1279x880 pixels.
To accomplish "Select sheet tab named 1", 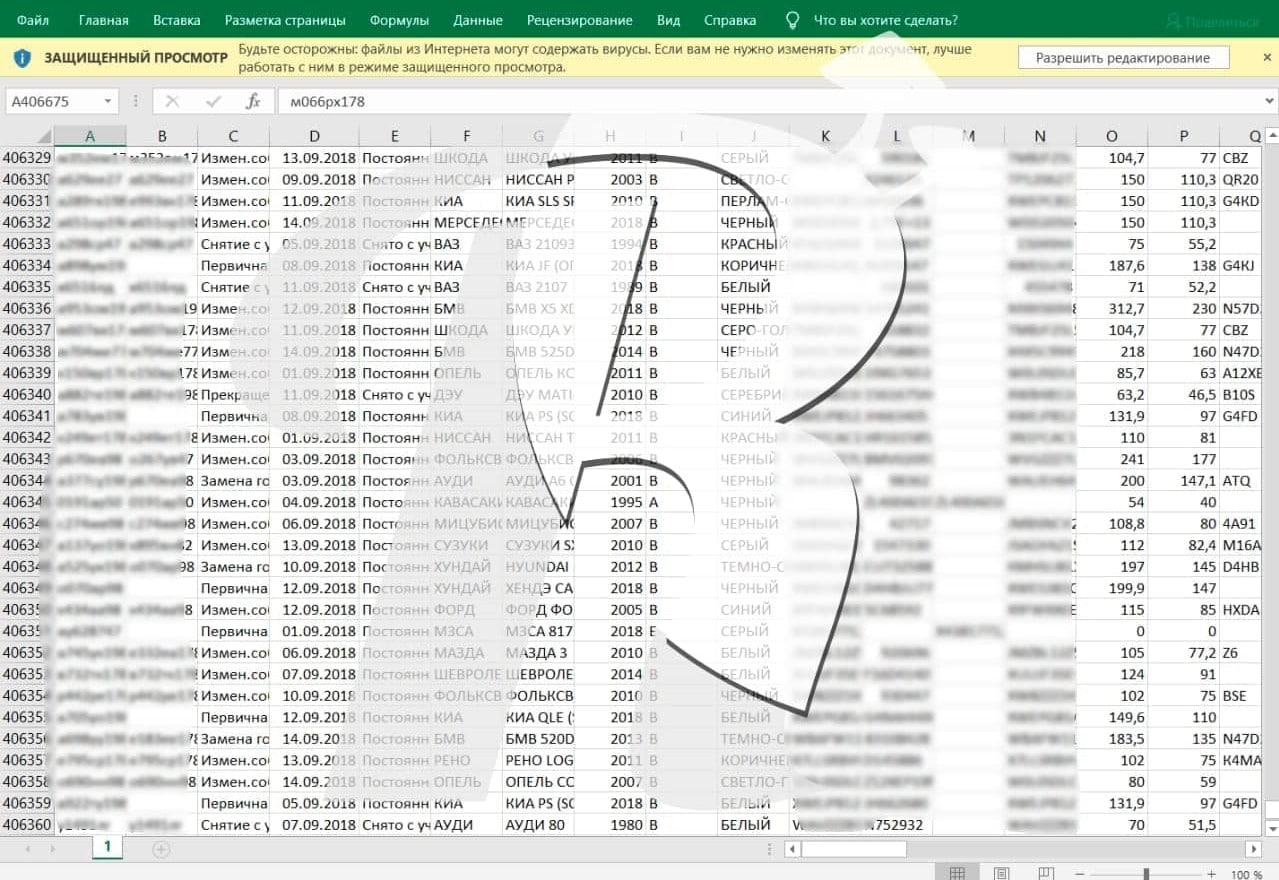I will tap(106, 848).
